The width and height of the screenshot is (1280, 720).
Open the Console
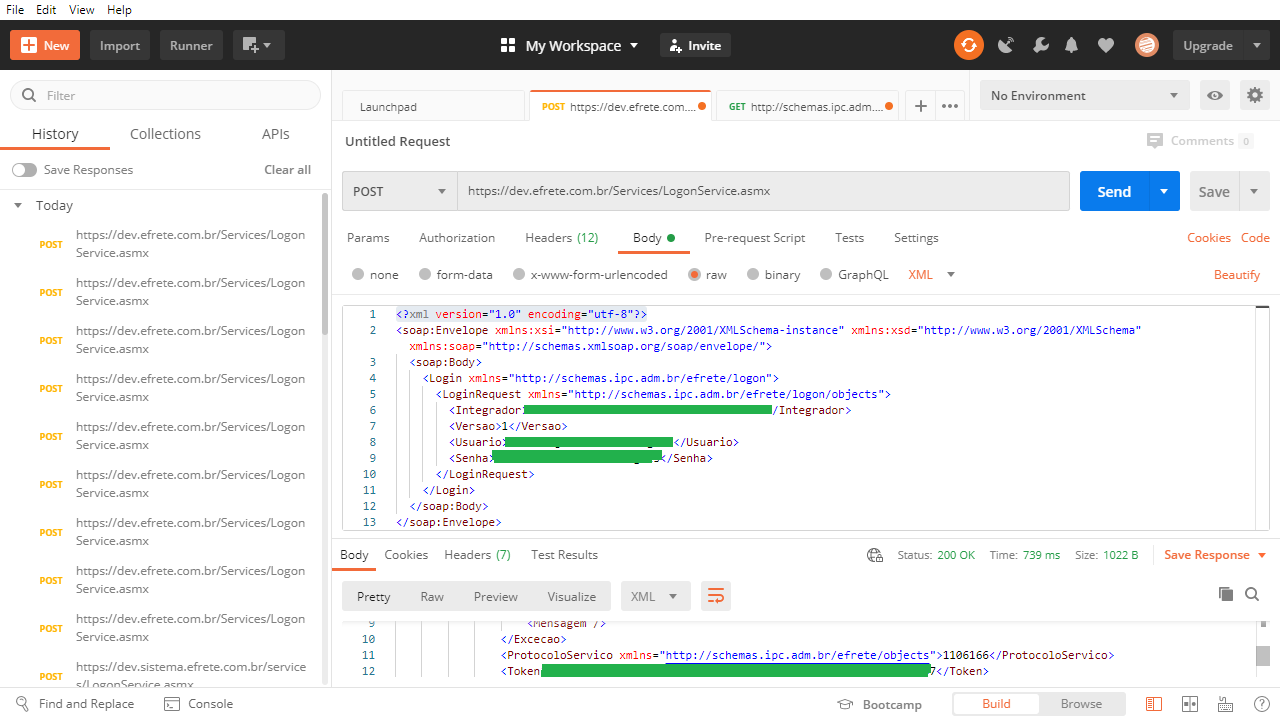(x=198, y=704)
